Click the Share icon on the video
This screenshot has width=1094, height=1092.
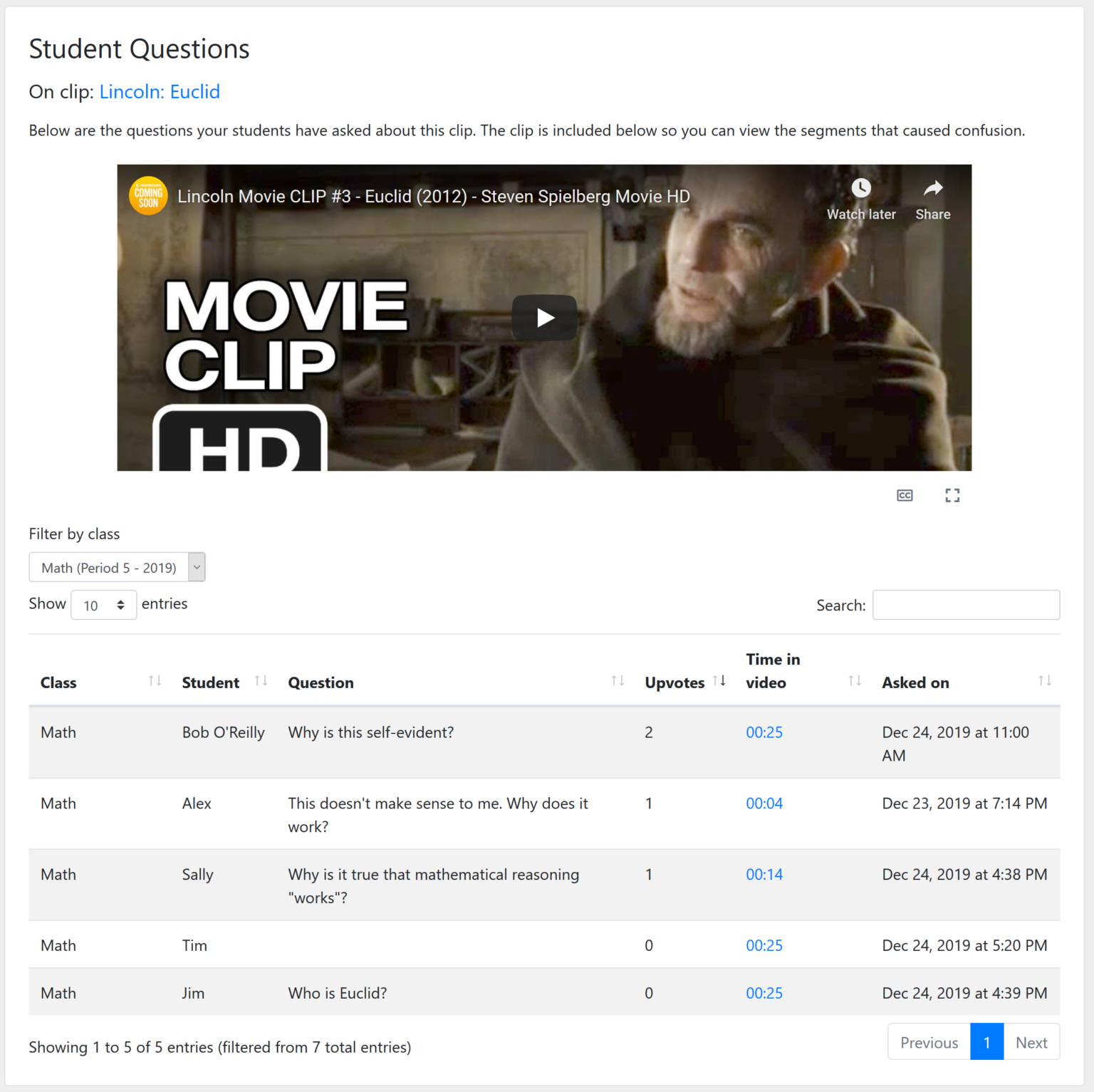point(932,188)
